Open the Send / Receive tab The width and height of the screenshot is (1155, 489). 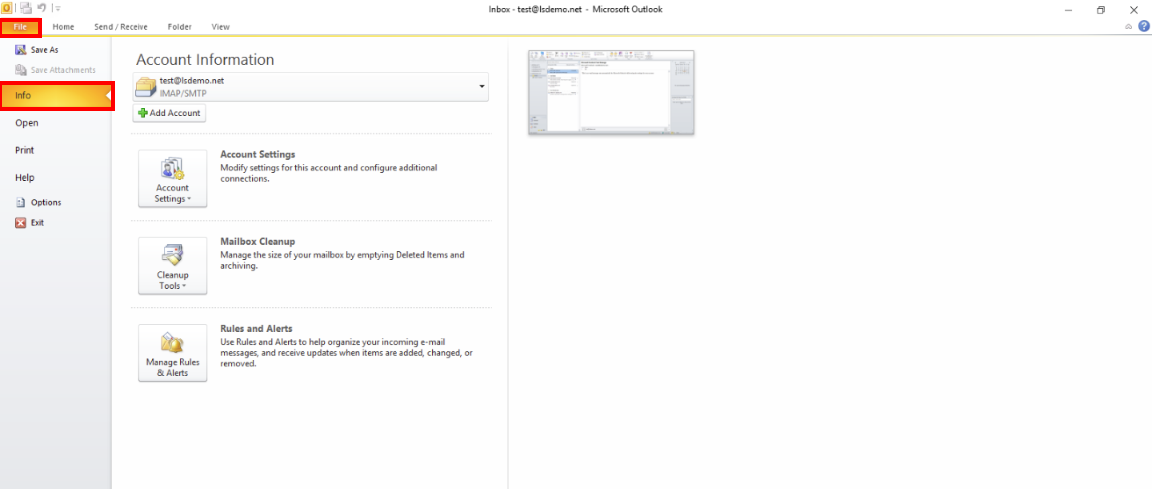pos(121,27)
